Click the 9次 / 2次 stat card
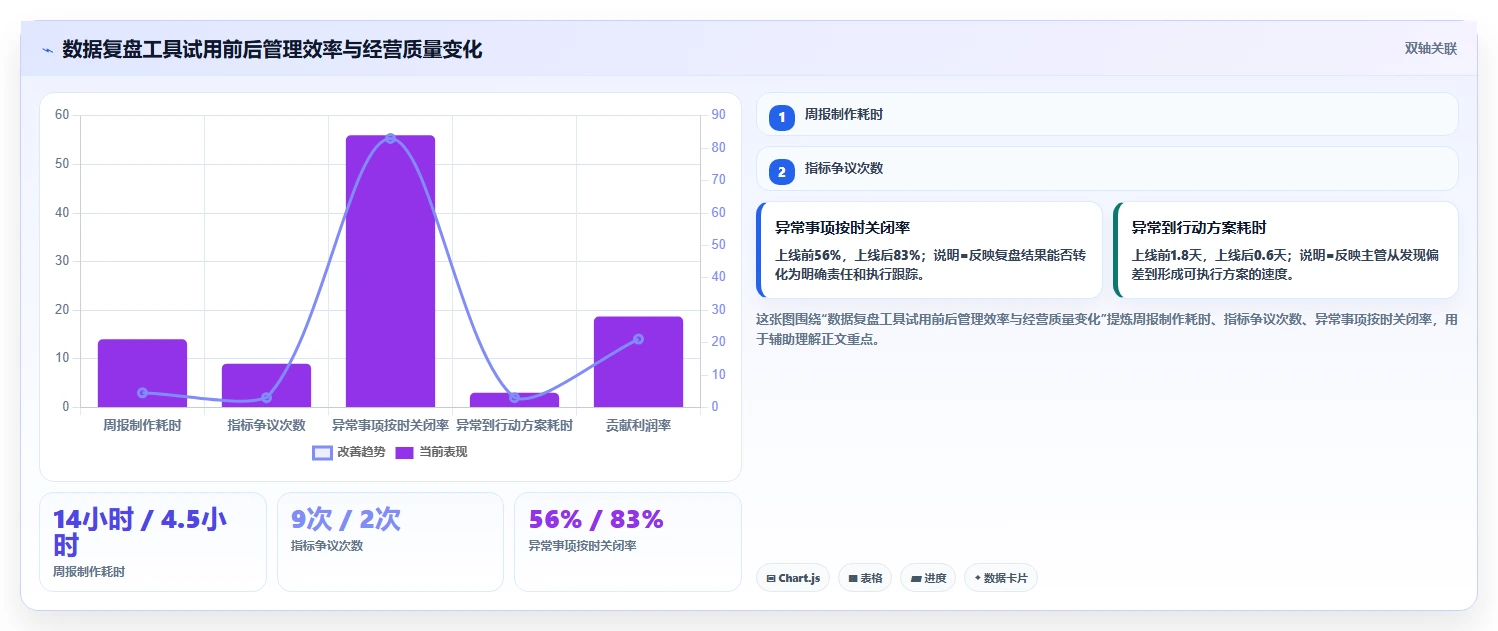The height and width of the screenshot is (631, 1498). click(390, 541)
